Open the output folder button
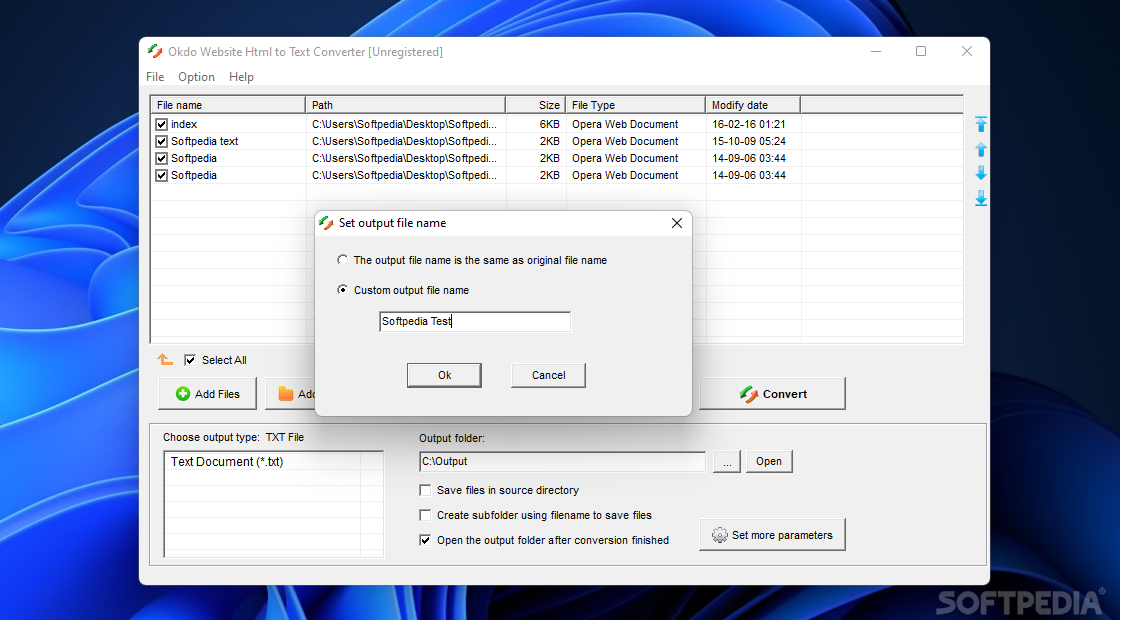Screen dimensions: 1121x630 [x=769, y=461]
